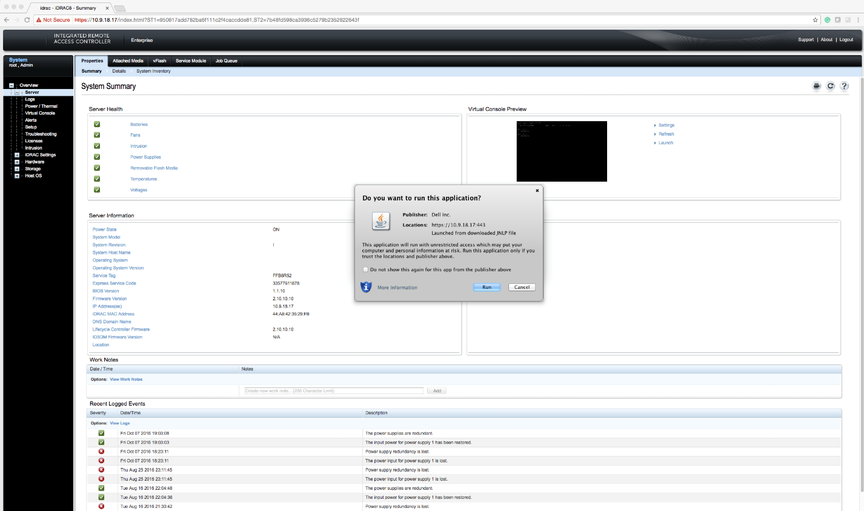The image size is (864, 511).
Task: Click the print icon on System Summary
Action: pos(817,87)
